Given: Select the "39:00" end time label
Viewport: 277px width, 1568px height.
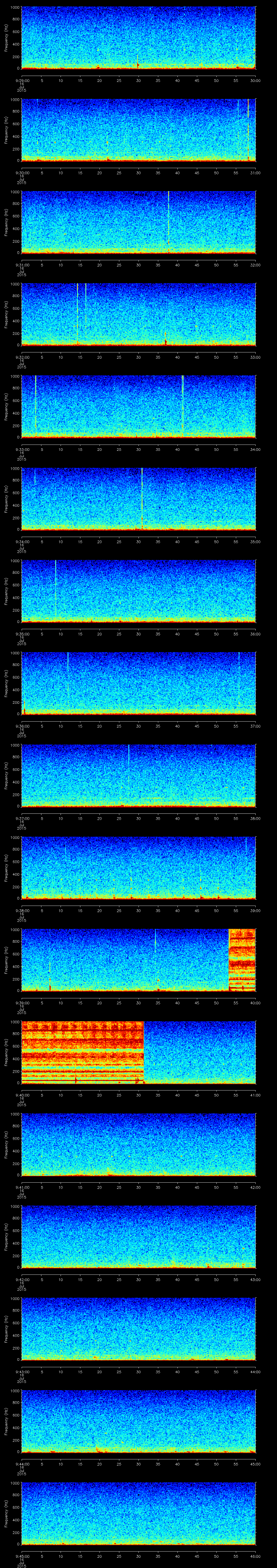Looking at the screenshot, I should coord(256,910).
